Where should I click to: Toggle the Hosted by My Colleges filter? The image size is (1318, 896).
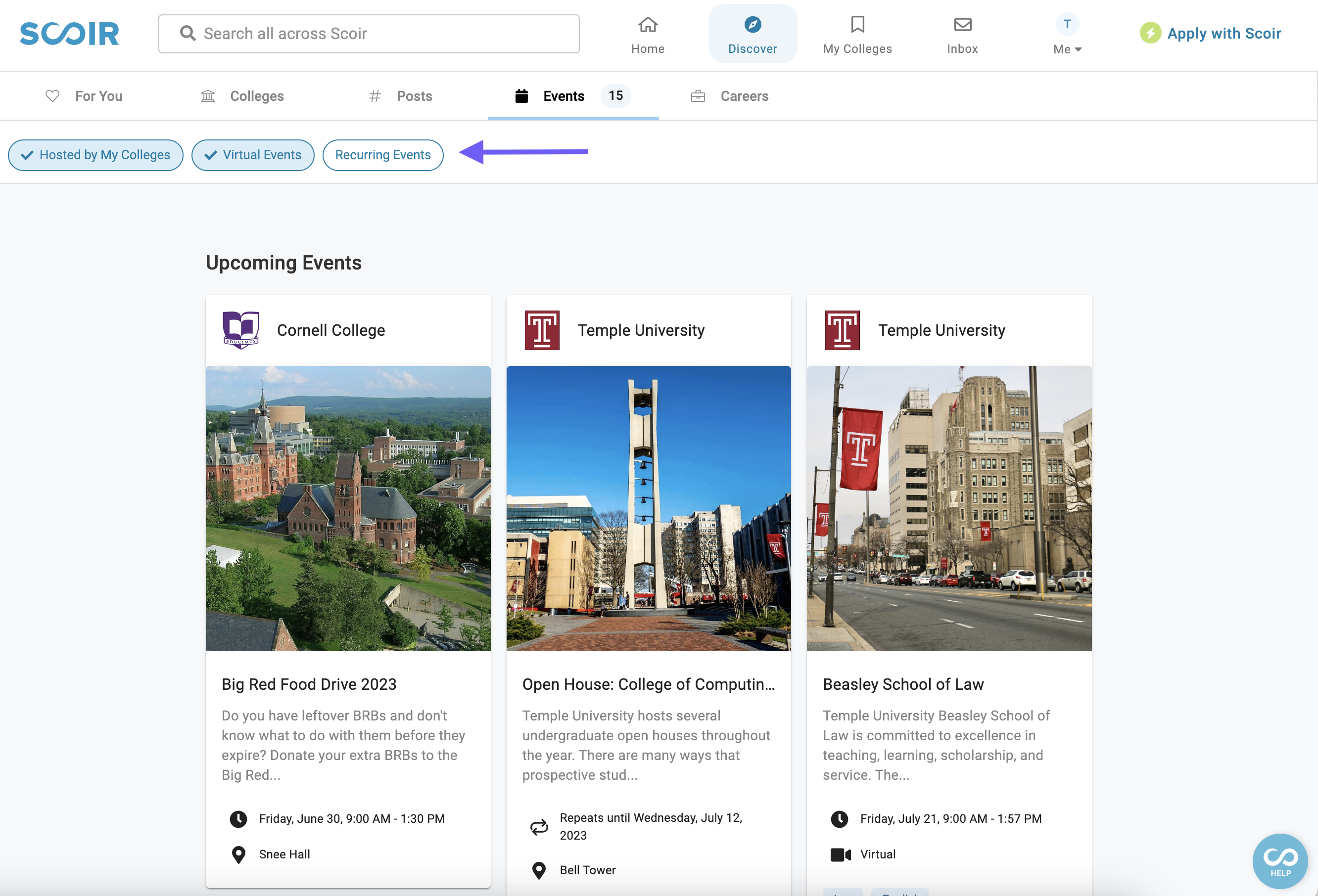pyautogui.click(x=95, y=155)
